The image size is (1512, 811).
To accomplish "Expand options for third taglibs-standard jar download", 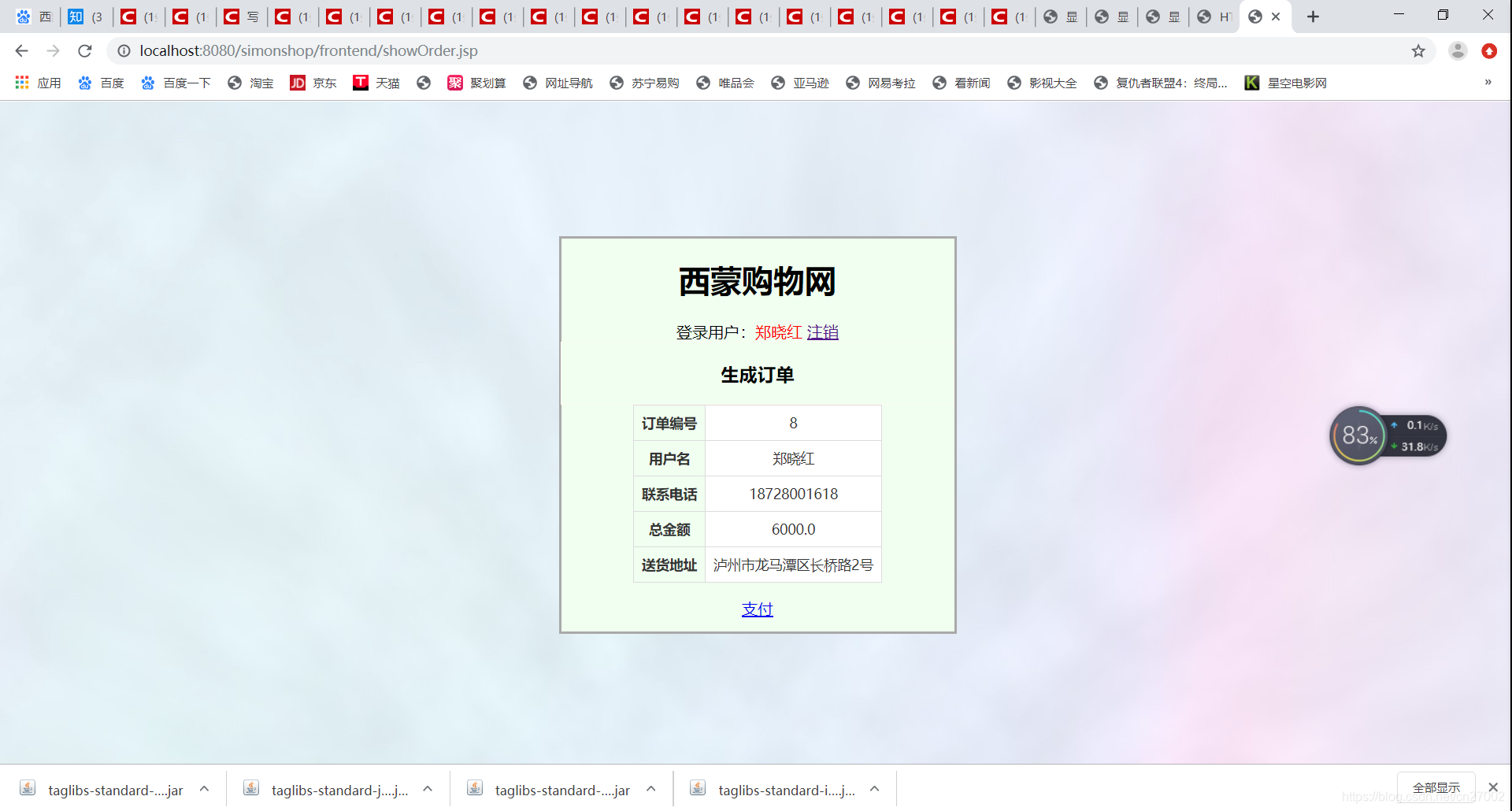I will [x=651, y=789].
